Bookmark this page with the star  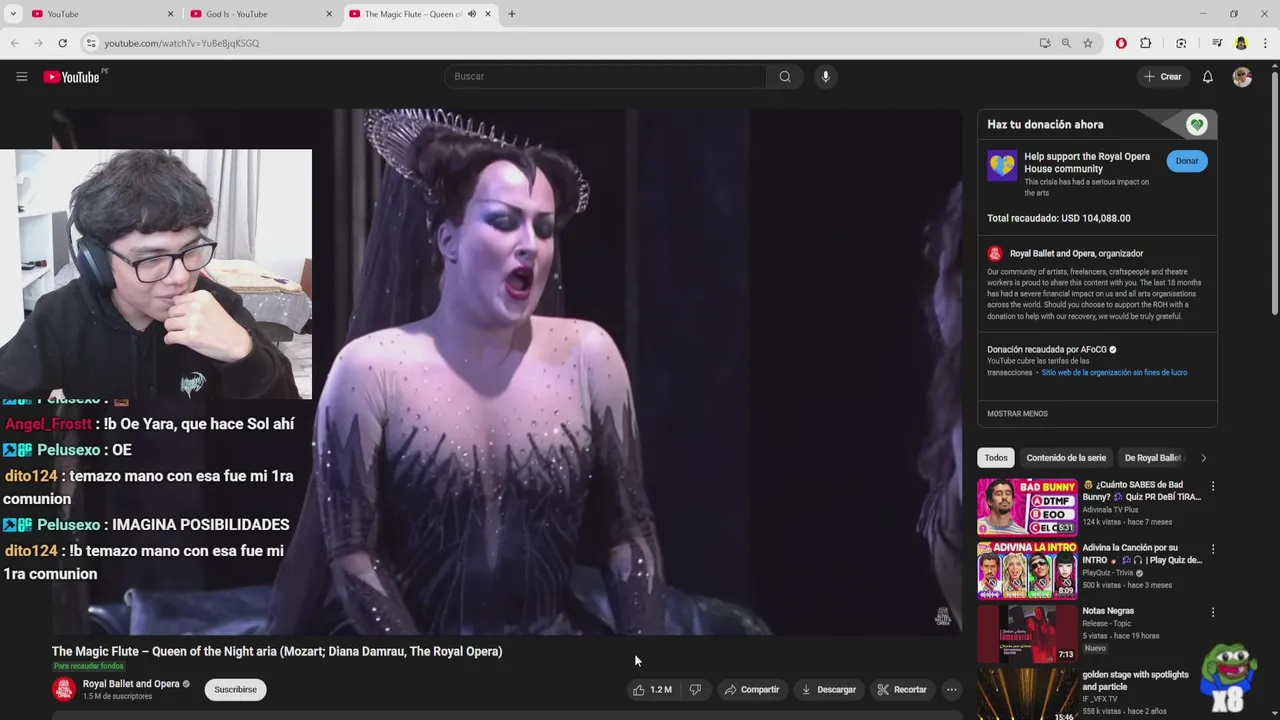1088,43
